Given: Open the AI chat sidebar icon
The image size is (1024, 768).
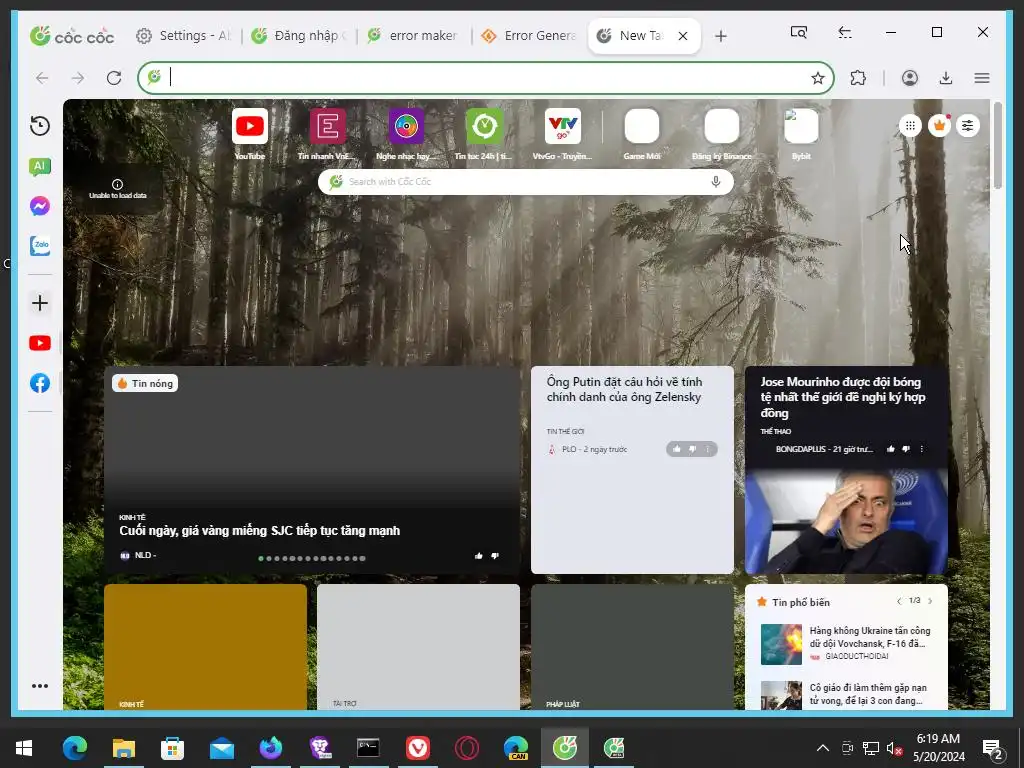Looking at the screenshot, I should tap(40, 167).
